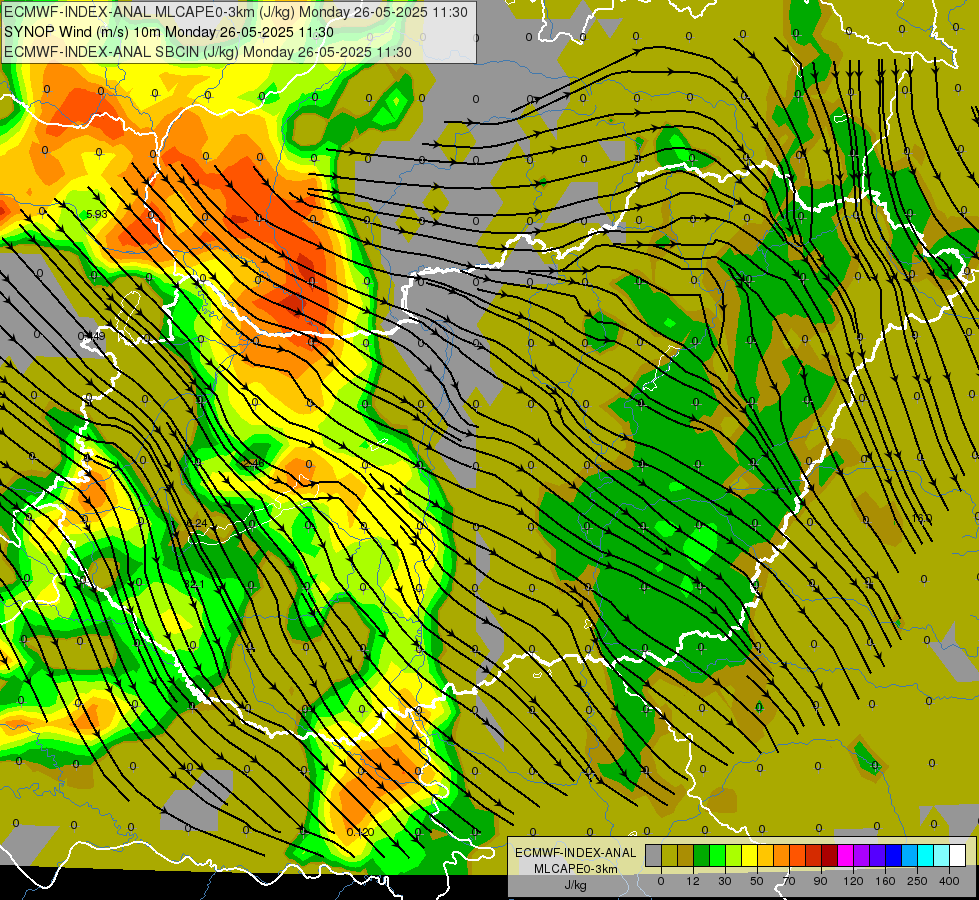Click the magenta legend swatch
The image size is (979, 900).
[845, 856]
